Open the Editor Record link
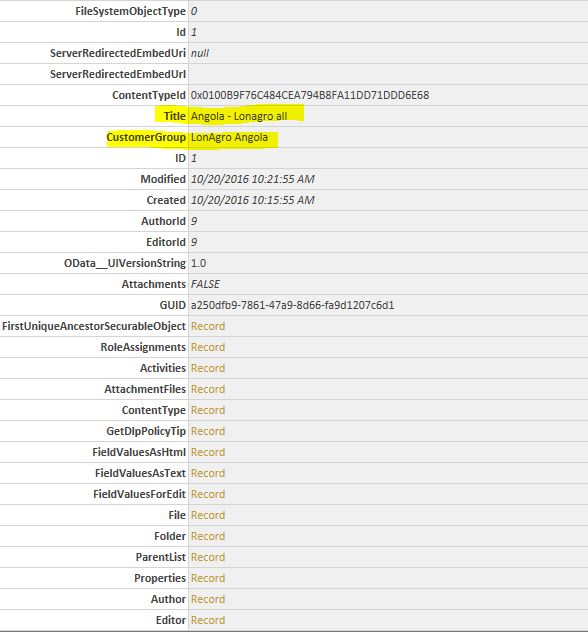The height and width of the screenshot is (632, 588). click(208, 620)
